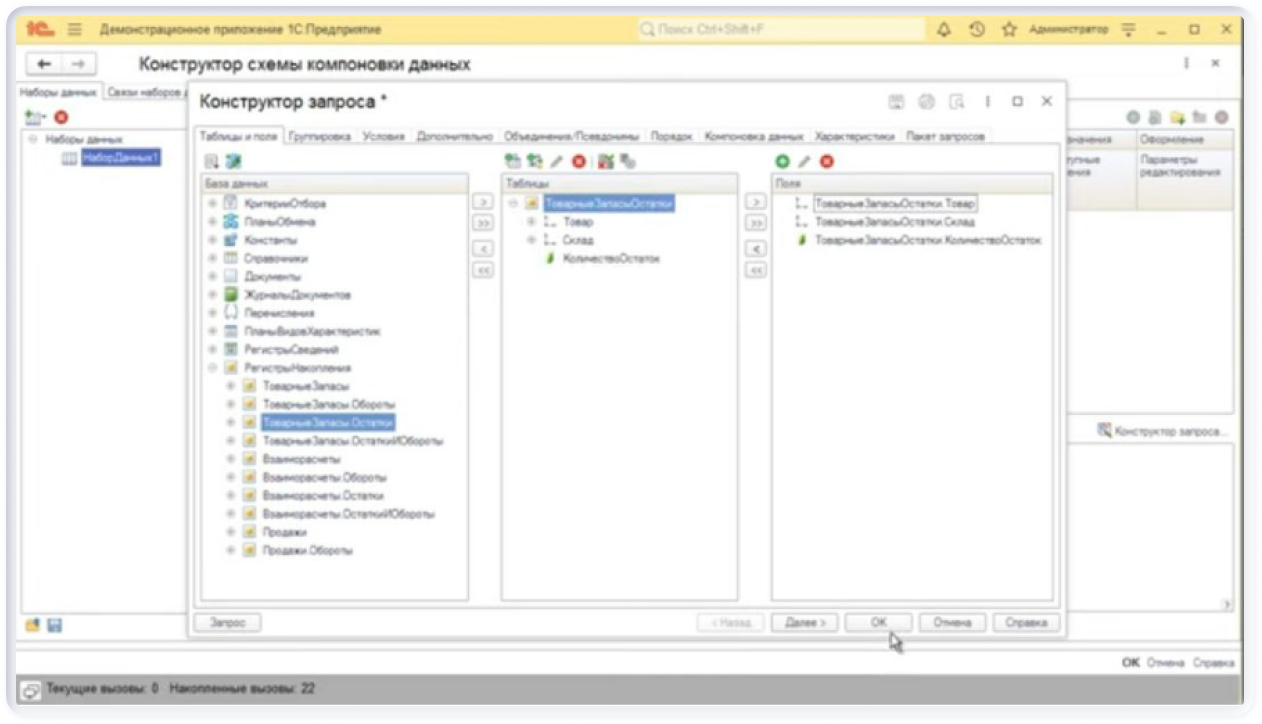Open the Условия tab

pyautogui.click(x=383, y=136)
